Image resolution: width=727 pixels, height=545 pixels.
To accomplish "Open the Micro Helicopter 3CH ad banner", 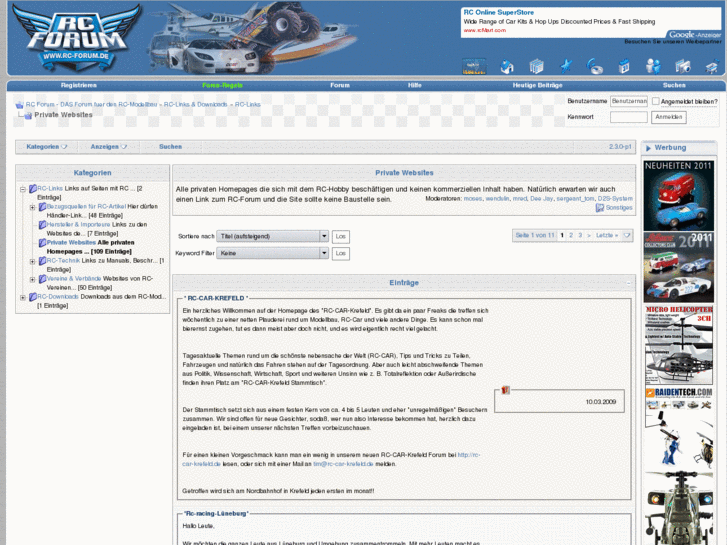I will point(678,345).
